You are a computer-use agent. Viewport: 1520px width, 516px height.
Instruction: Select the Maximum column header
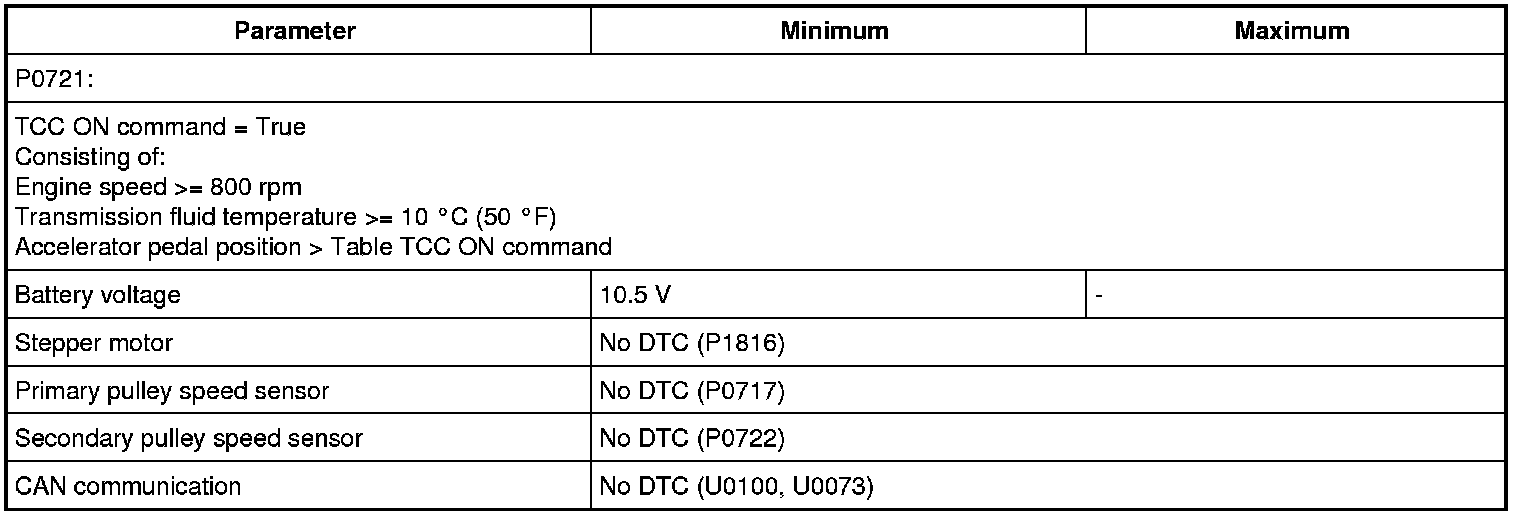pyautogui.click(x=1292, y=31)
